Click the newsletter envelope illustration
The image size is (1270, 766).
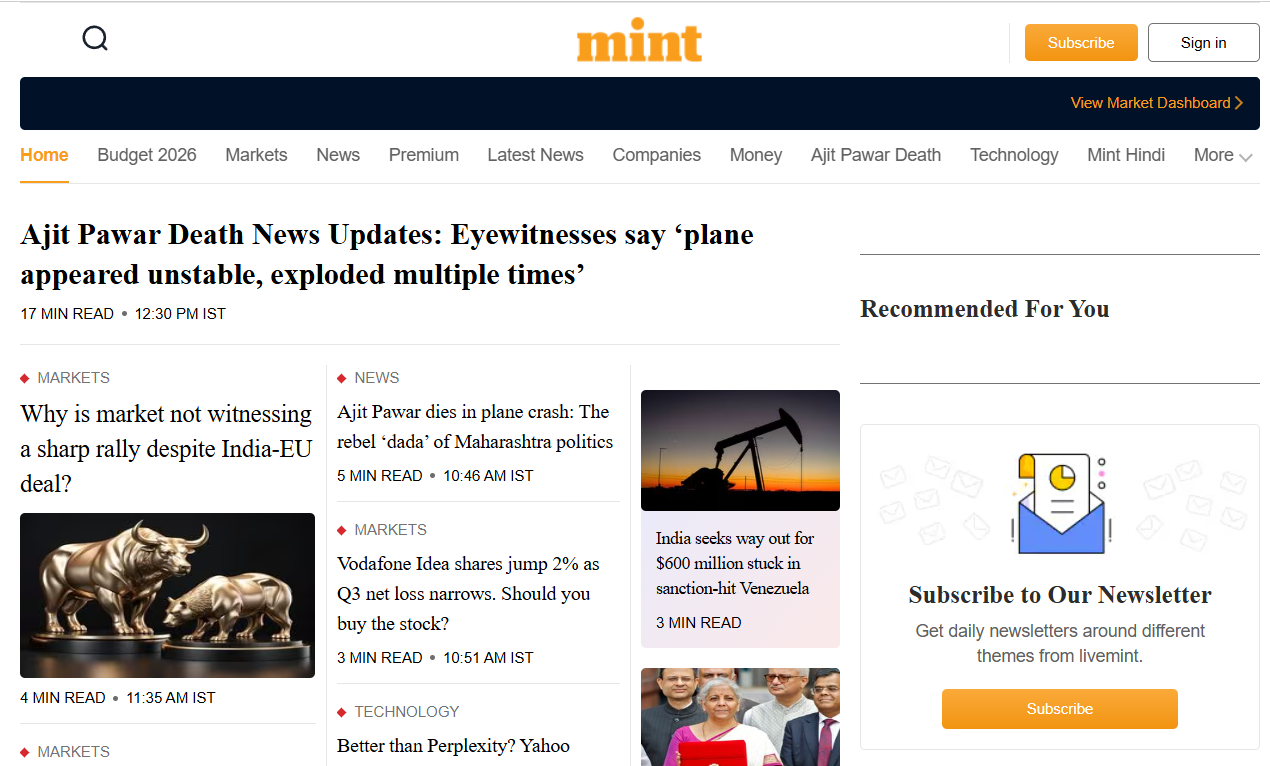click(1059, 505)
